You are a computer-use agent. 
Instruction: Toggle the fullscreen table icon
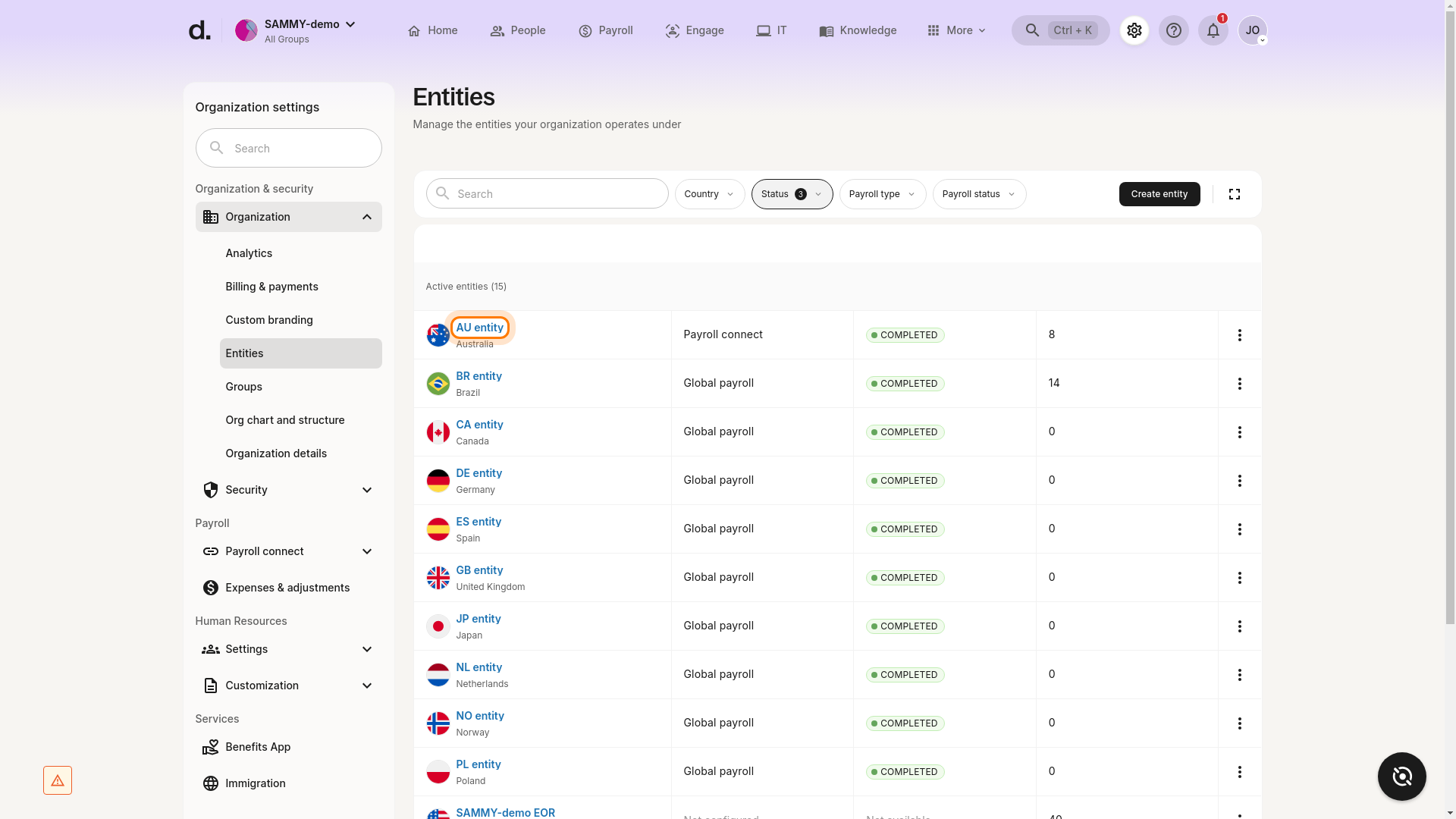(x=1235, y=194)
